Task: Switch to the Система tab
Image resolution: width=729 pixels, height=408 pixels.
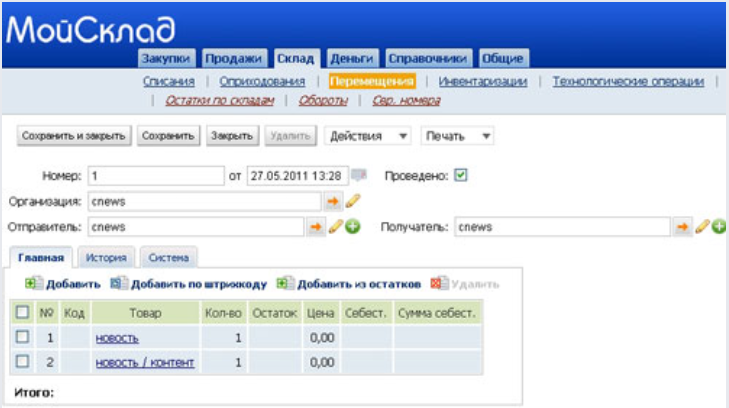Action: point(169,257)
